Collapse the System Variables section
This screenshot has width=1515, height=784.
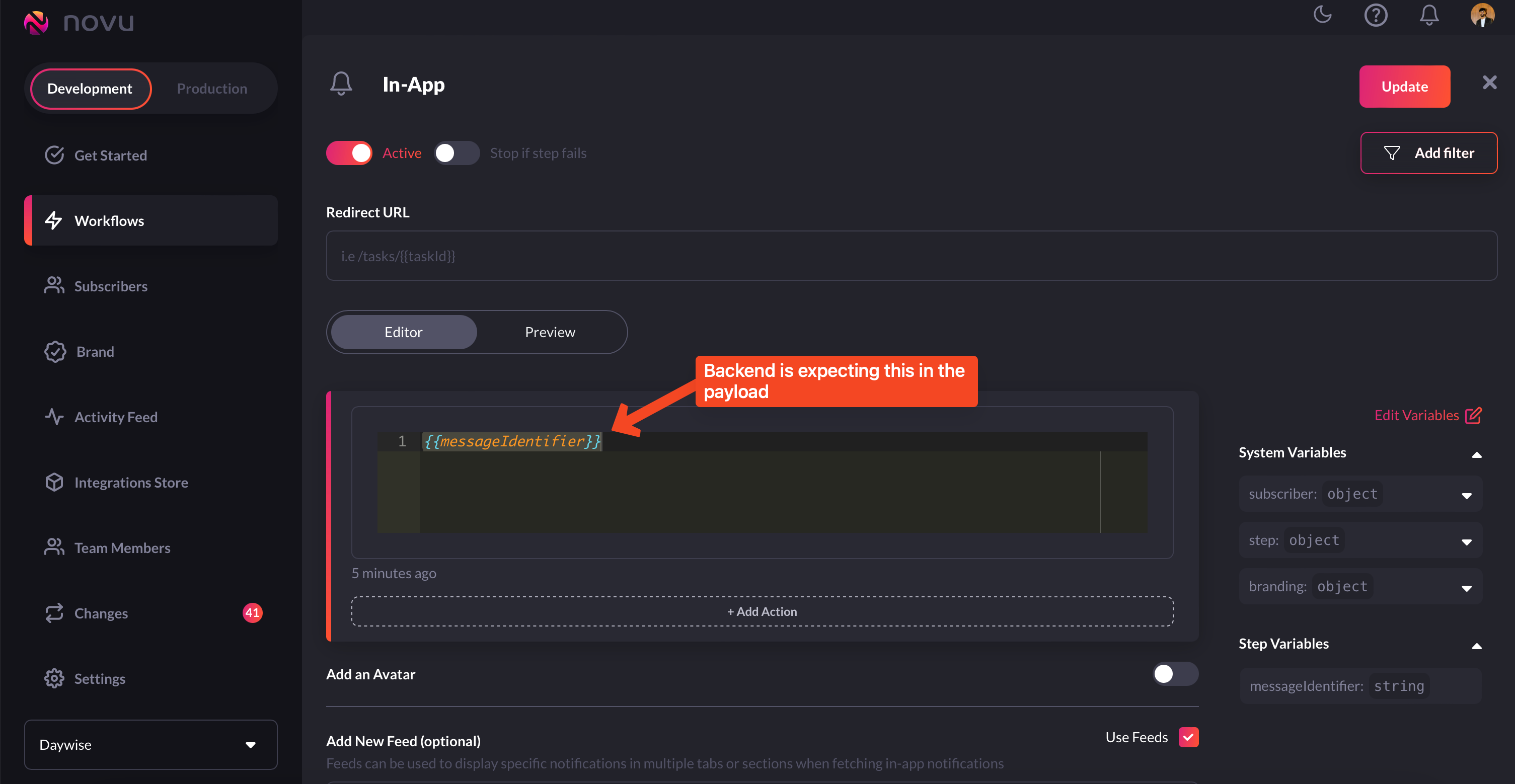pos(1476,453)
